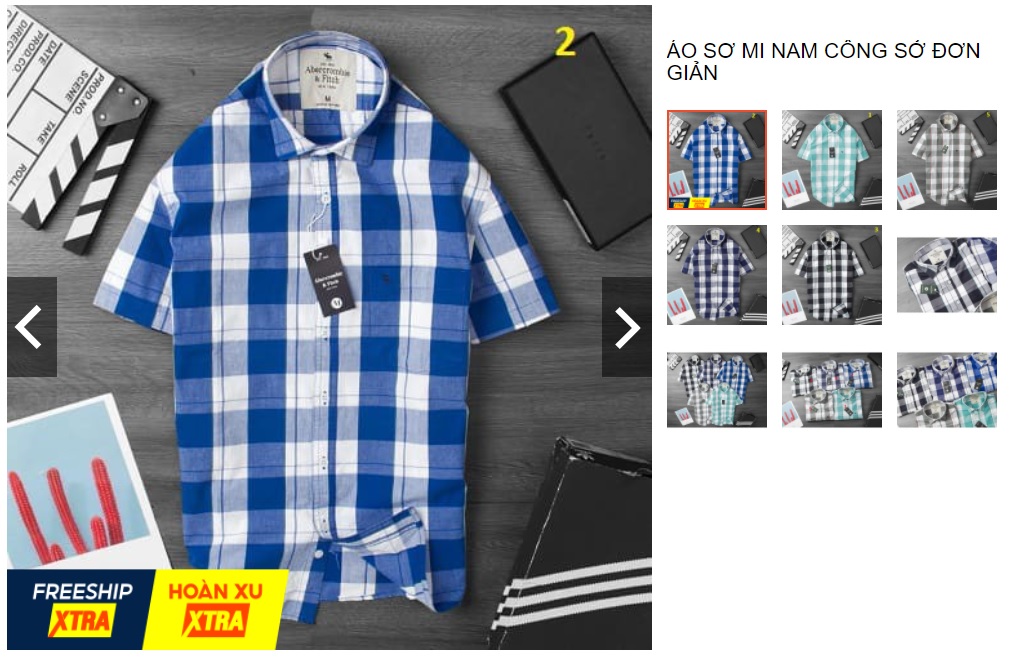
Task: Click the black hang tag on shirt
Action: click(330, 280)
